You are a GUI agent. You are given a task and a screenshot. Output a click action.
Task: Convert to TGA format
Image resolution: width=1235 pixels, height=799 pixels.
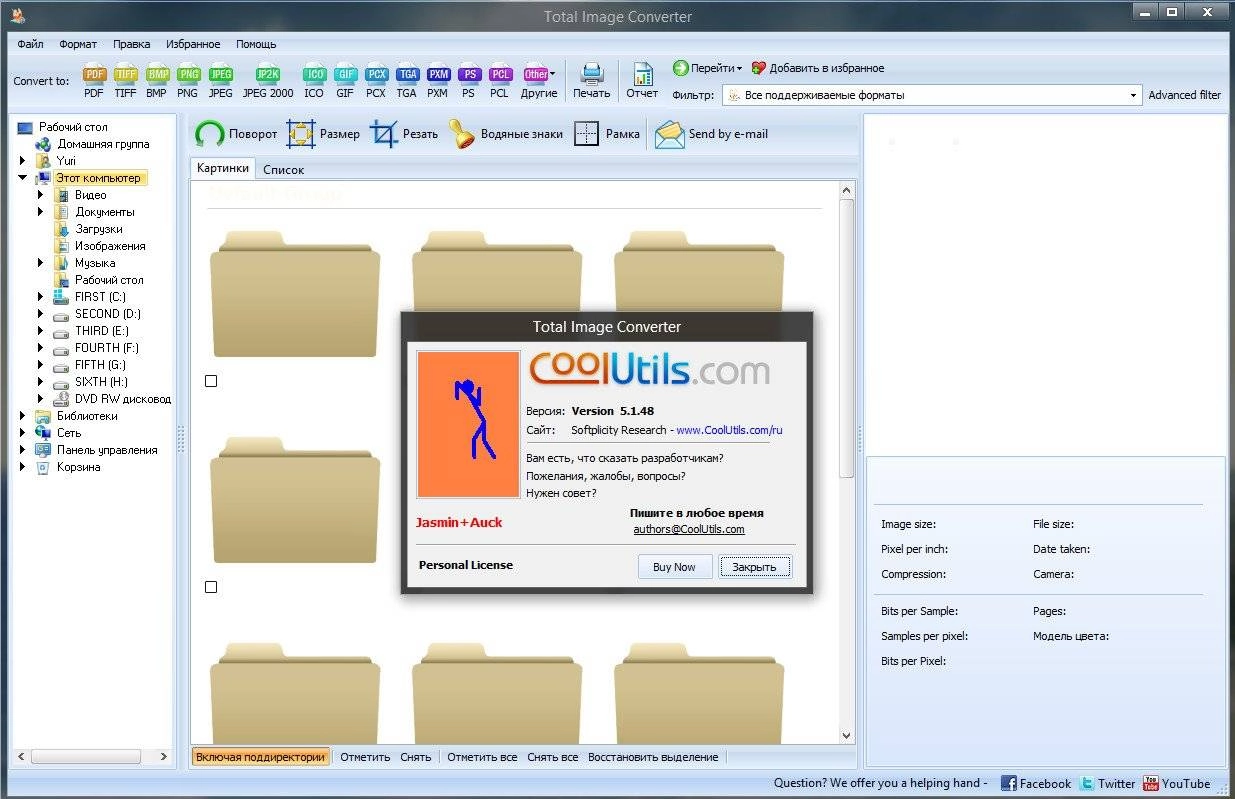coord(406,81)
